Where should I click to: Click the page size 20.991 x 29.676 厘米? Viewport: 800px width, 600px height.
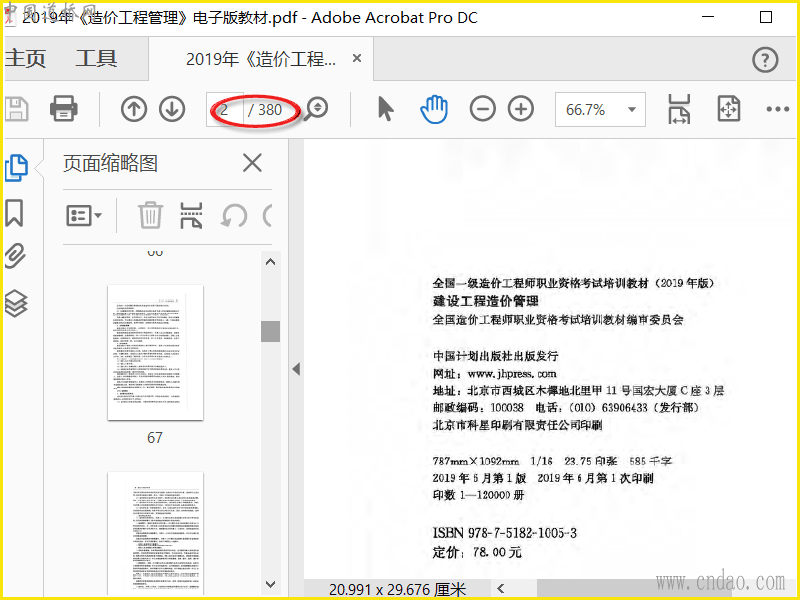pos(397,589)
